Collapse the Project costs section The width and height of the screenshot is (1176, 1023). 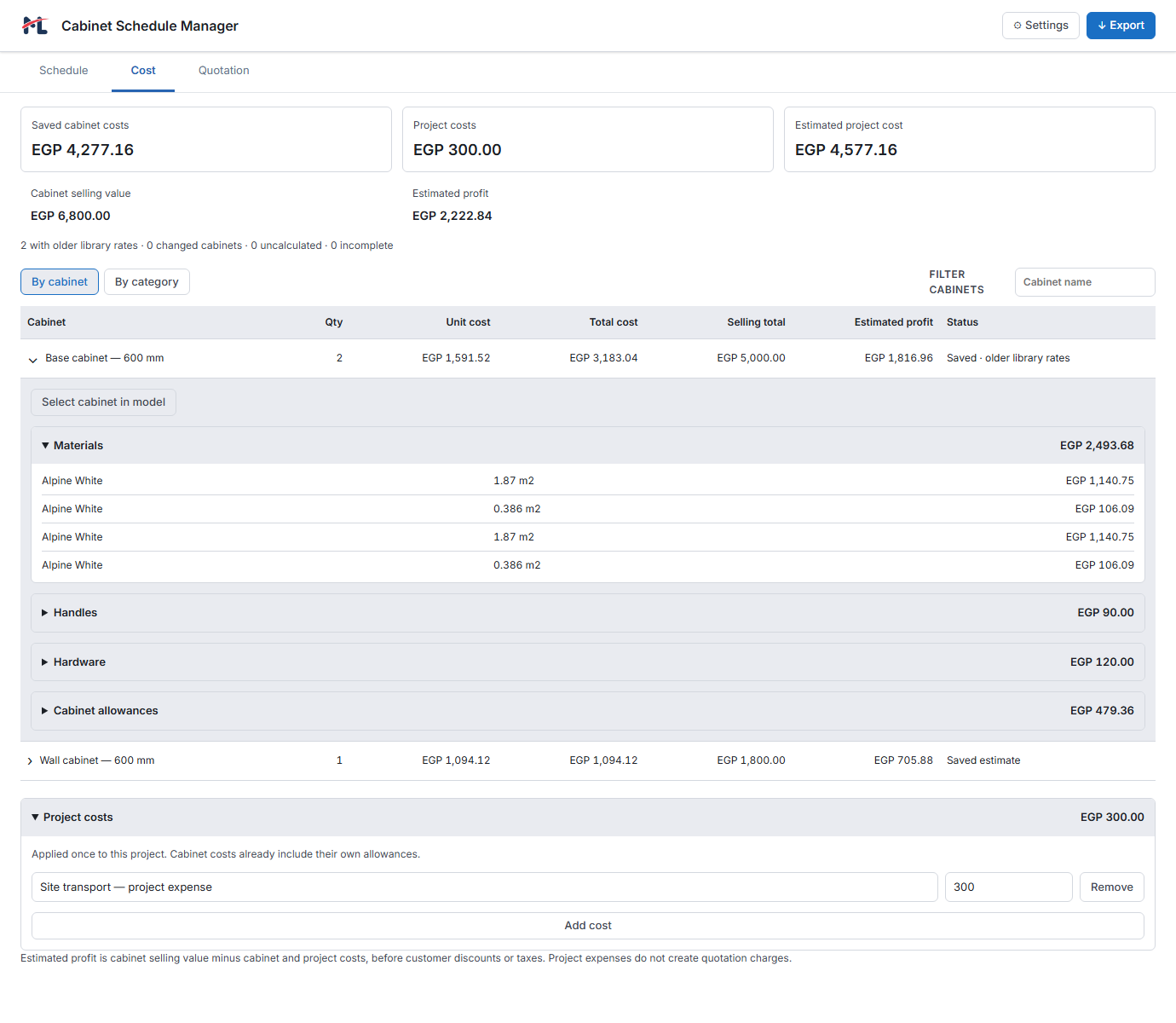pyautogui.click(x=588, y=818)
